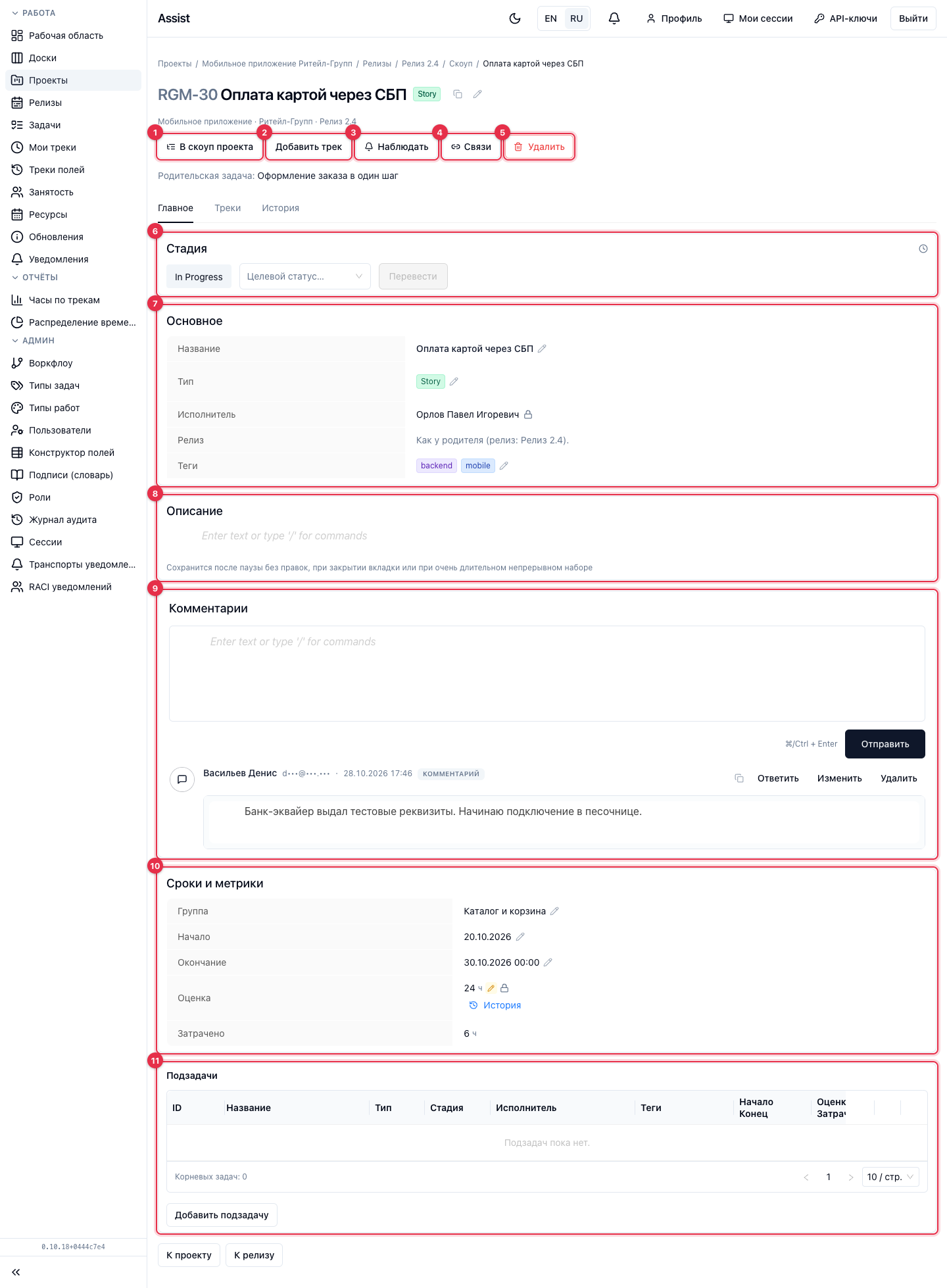Edit task type pencil beside Story tag

454,382
